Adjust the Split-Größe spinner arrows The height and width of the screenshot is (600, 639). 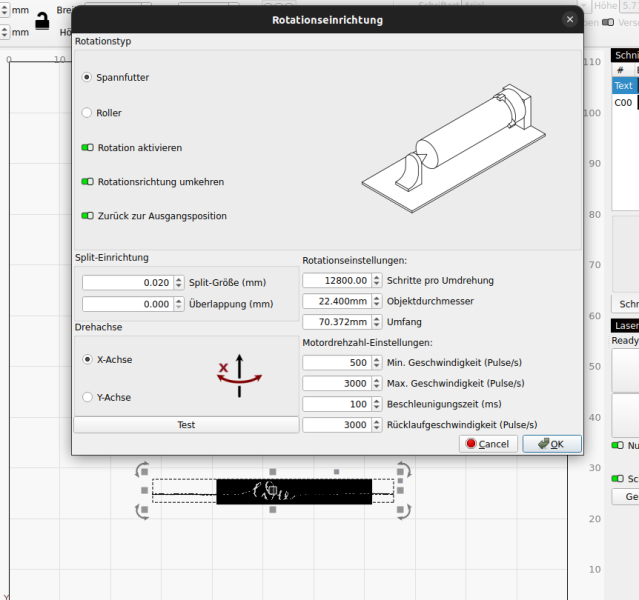click(178, 282)
